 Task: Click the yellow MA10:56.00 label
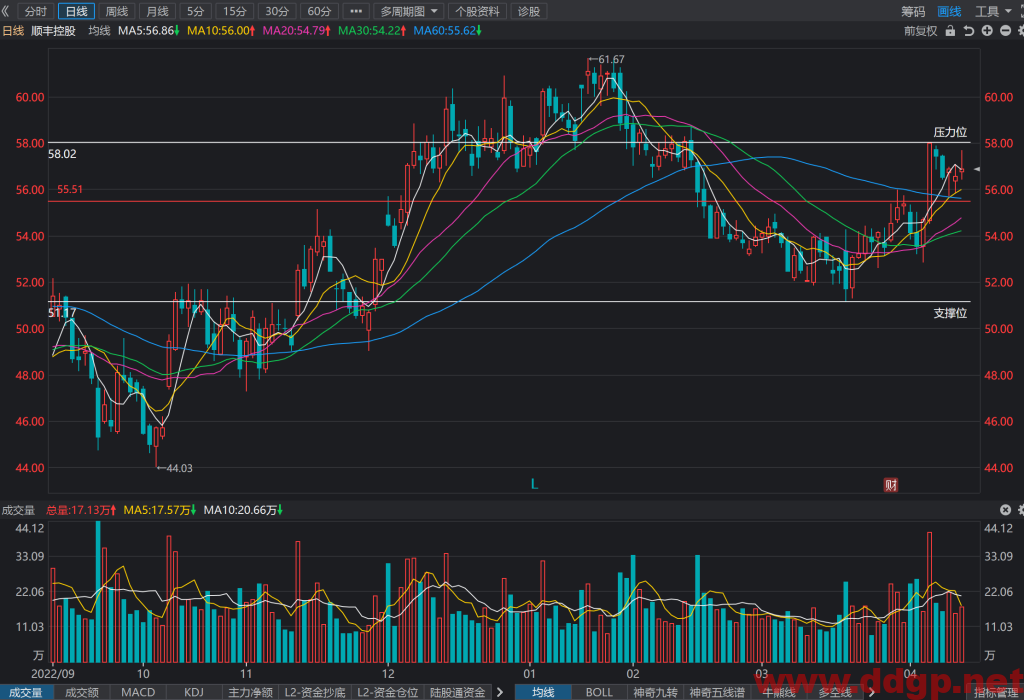pyautogui.click(x=221, y=31)
